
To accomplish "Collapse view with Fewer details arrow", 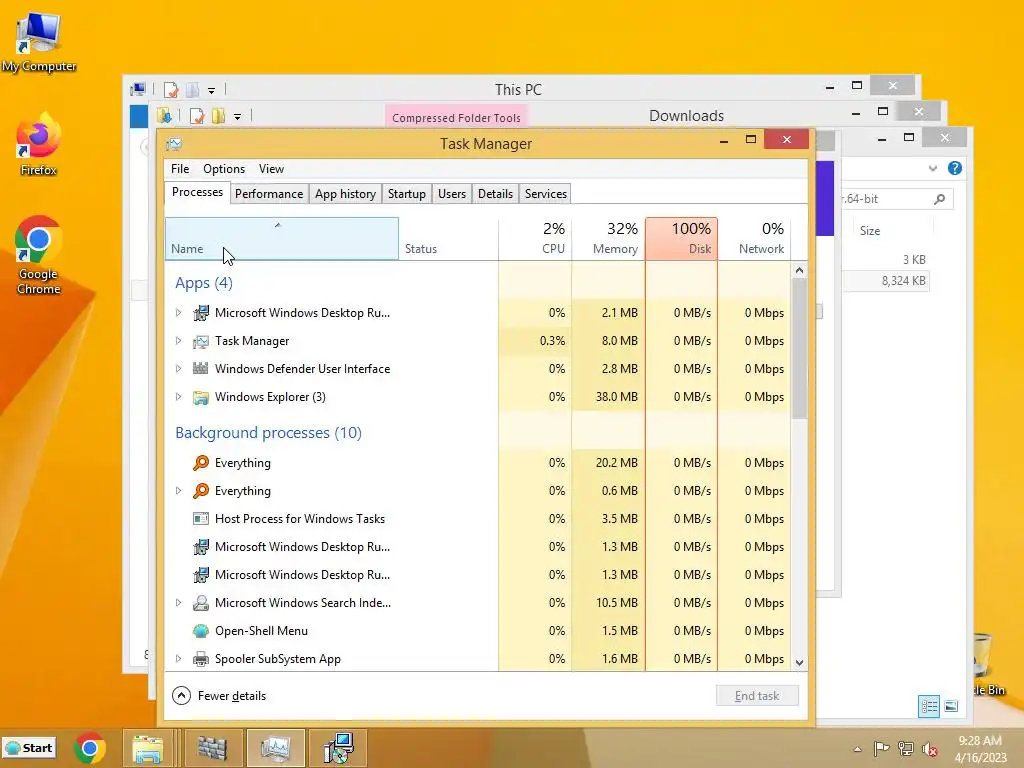I will [182, 696].
